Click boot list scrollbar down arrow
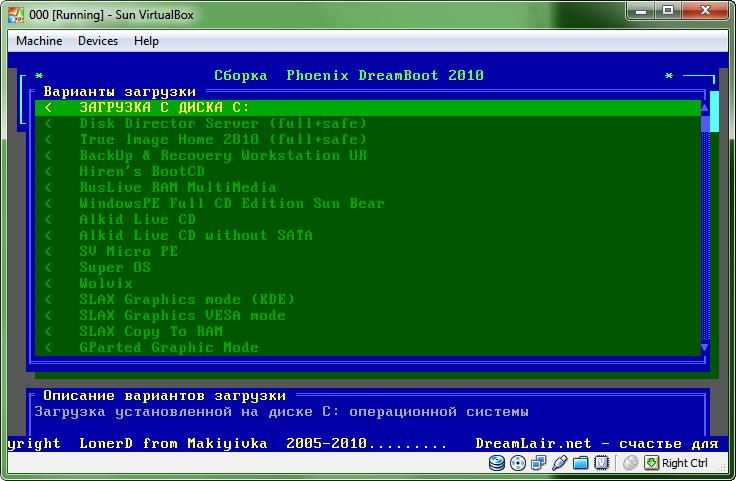 (x=704, y=348)
